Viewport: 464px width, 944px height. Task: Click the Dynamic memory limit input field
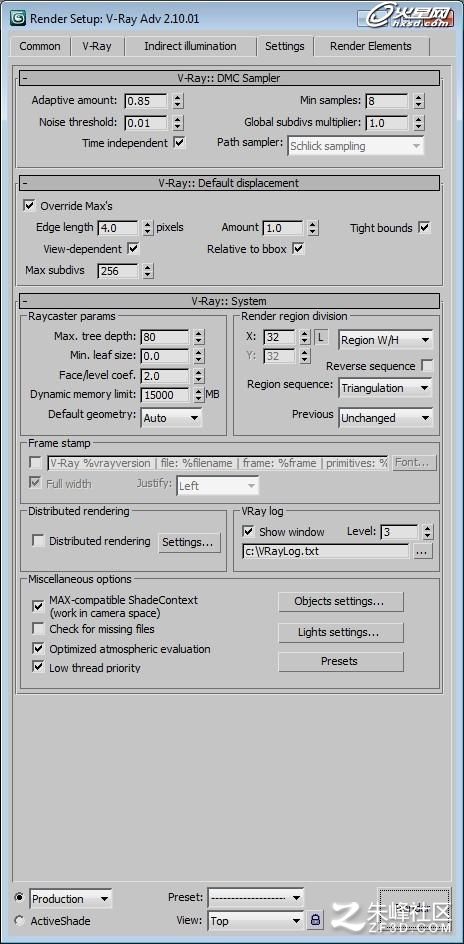[165, 395]
